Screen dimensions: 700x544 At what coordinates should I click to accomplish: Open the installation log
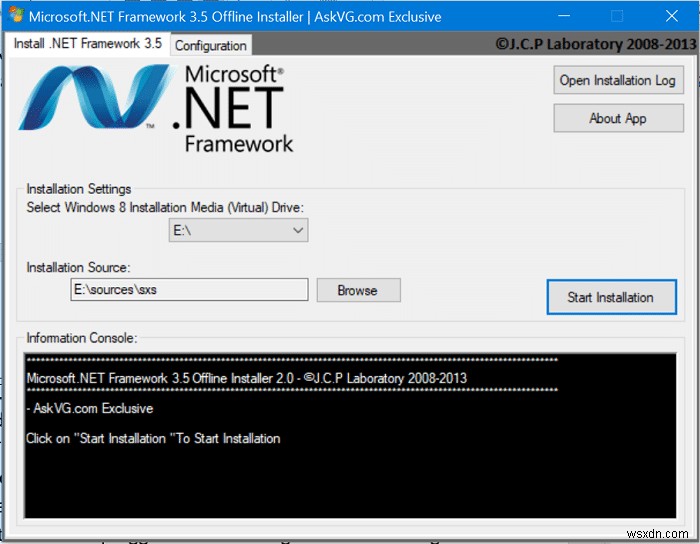point(618,80)
